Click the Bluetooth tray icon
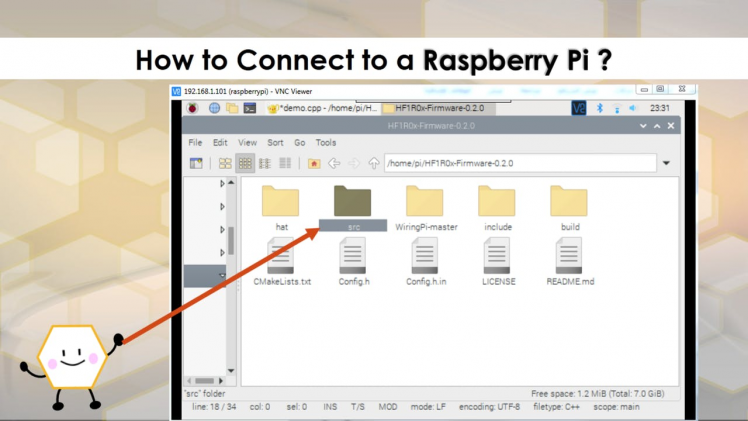This screenshot has height=421, width=748. [x=600, y=108]
